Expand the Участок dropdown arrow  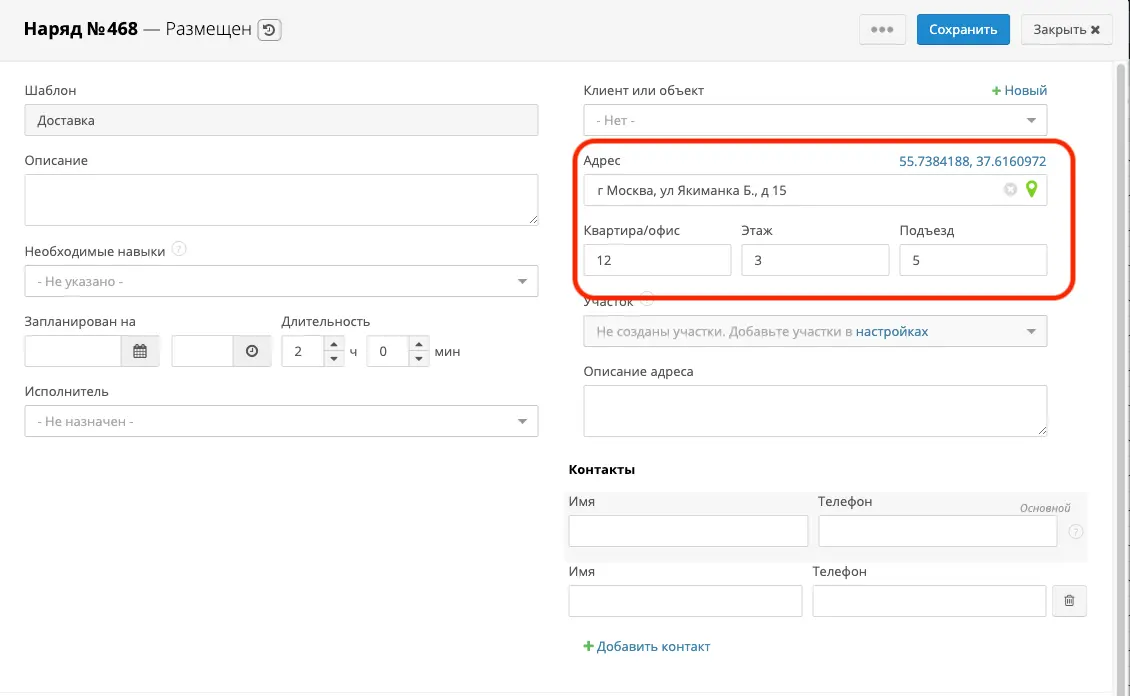[1031, 331]
